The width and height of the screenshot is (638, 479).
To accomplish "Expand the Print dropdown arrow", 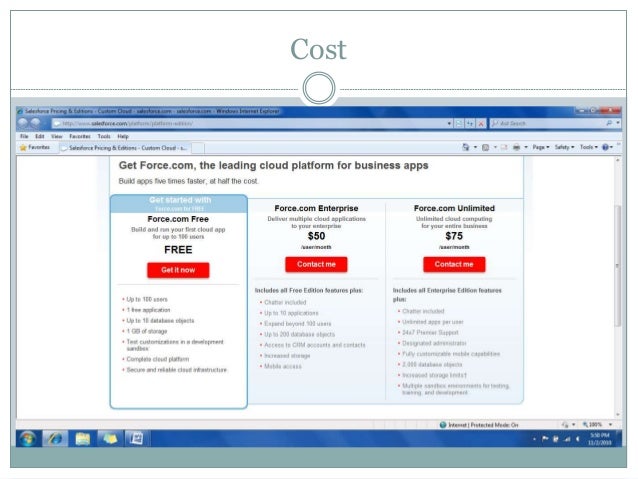I will point(526,147).
